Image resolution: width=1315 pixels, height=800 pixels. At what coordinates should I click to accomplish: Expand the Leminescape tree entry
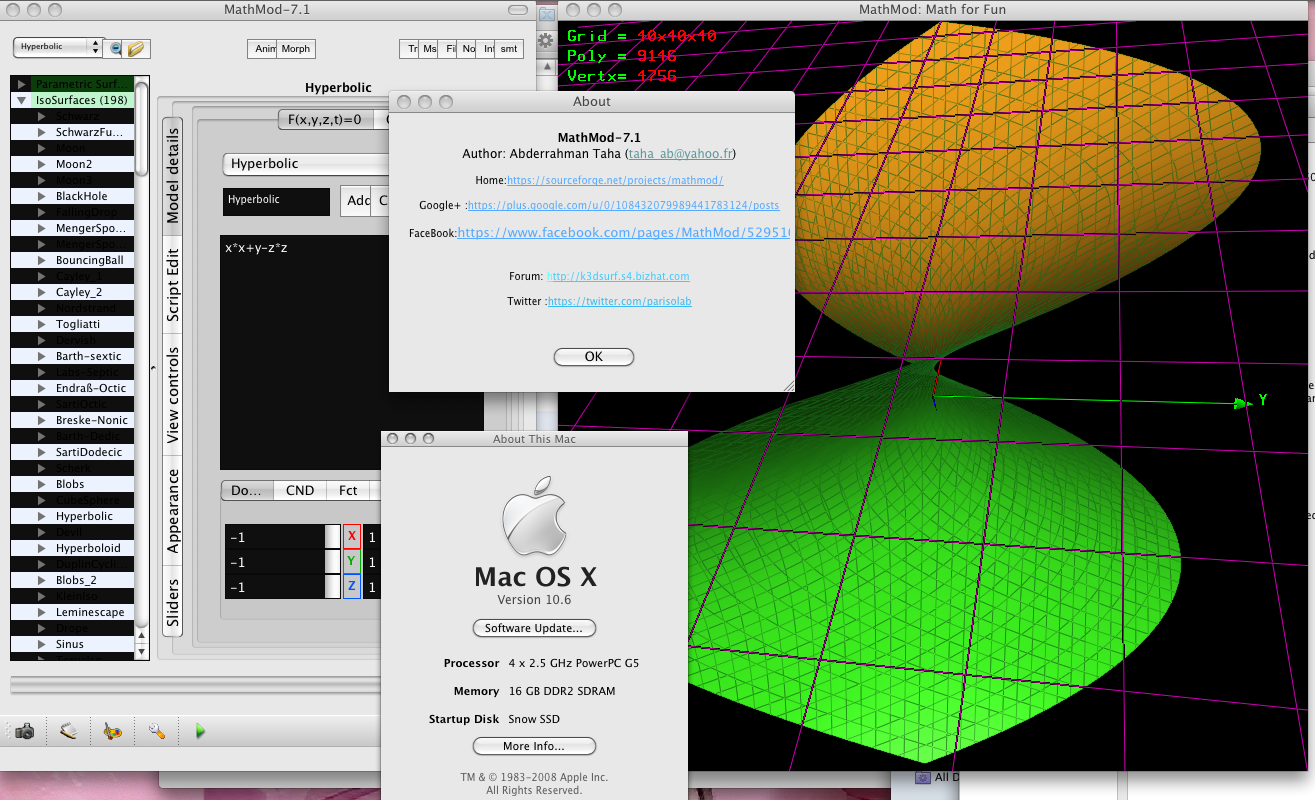42,612
